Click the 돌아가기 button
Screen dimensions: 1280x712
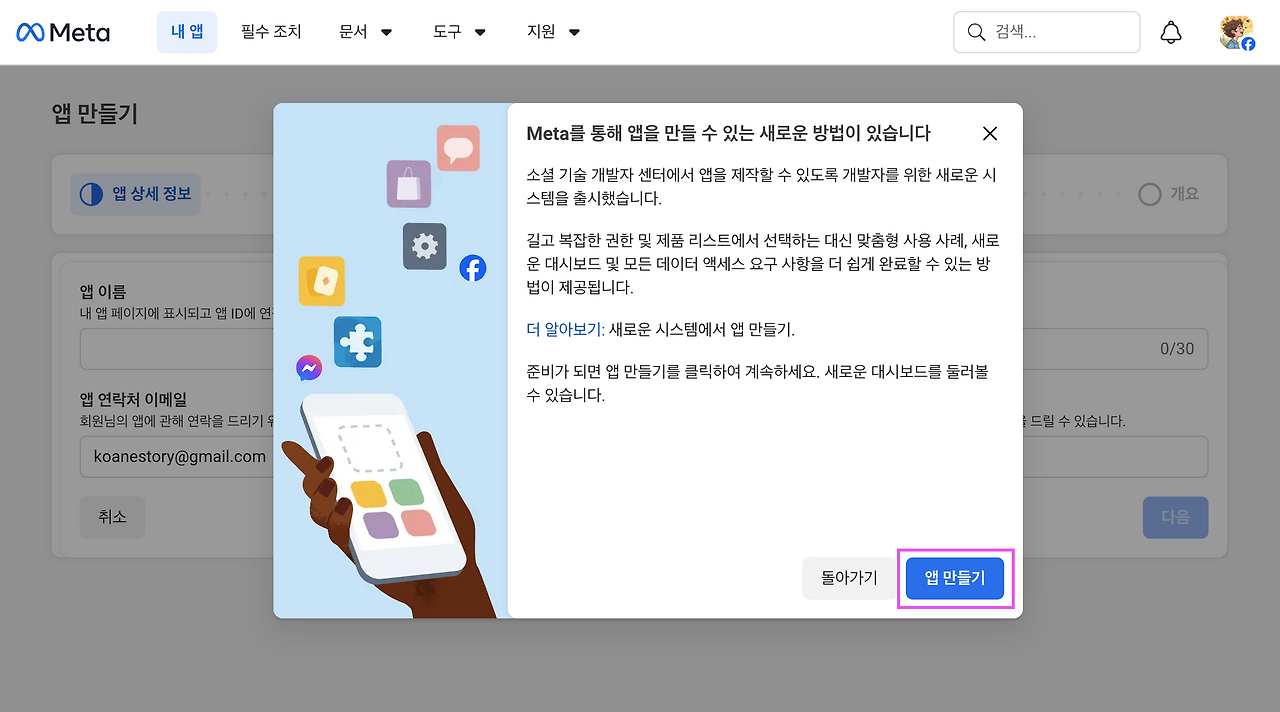[x=849, y=578]
